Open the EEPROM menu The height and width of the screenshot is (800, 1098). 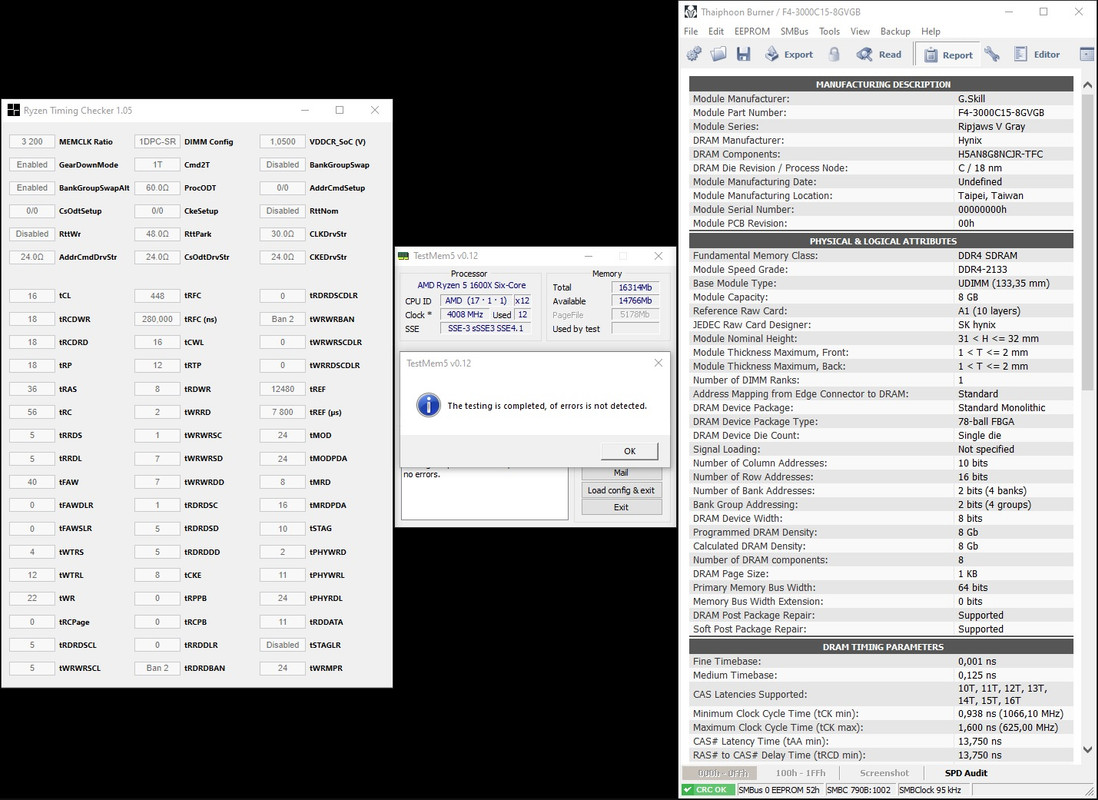click(752, 32)
